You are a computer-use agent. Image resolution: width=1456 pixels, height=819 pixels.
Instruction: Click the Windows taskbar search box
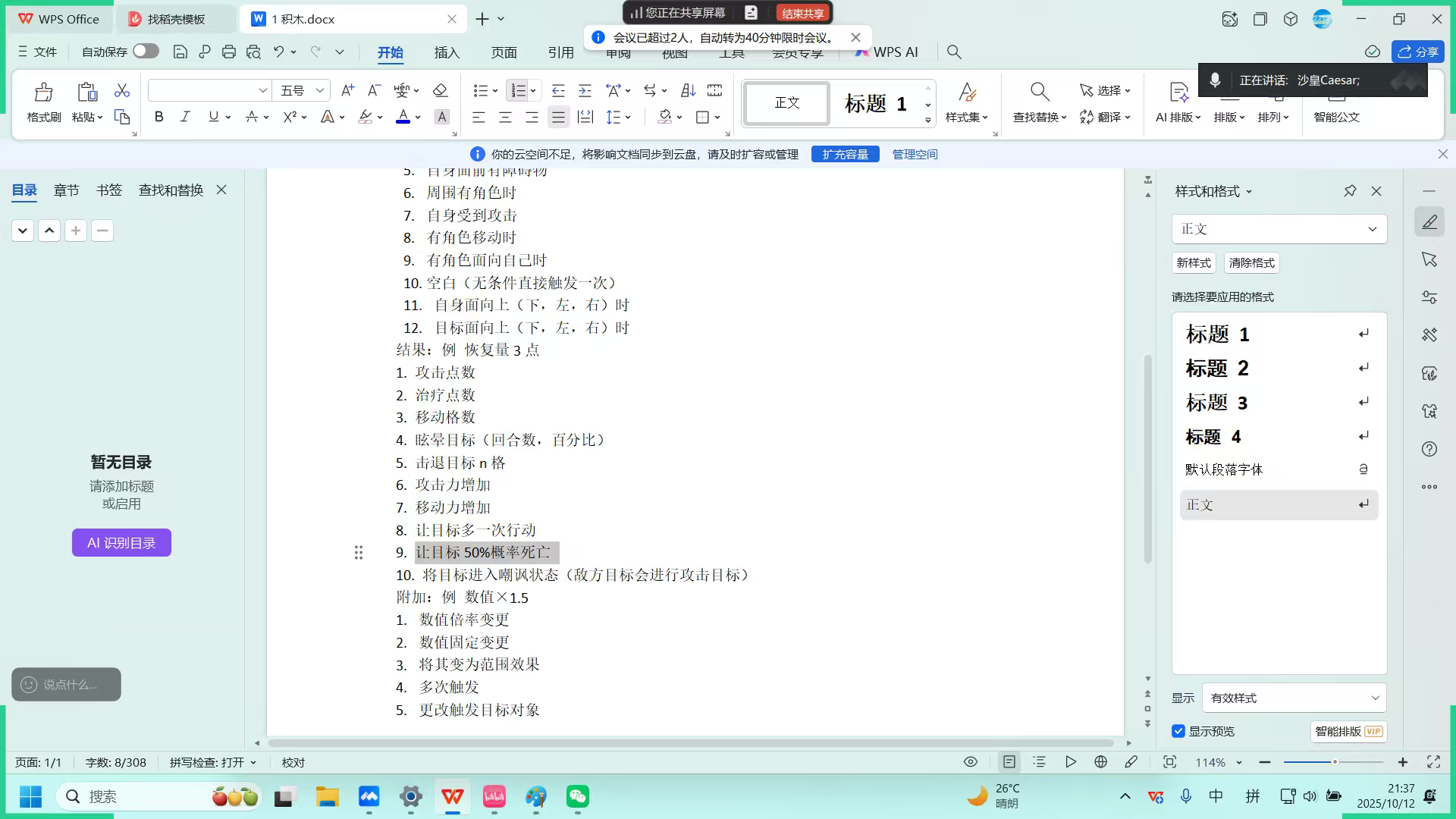point(159,796)
